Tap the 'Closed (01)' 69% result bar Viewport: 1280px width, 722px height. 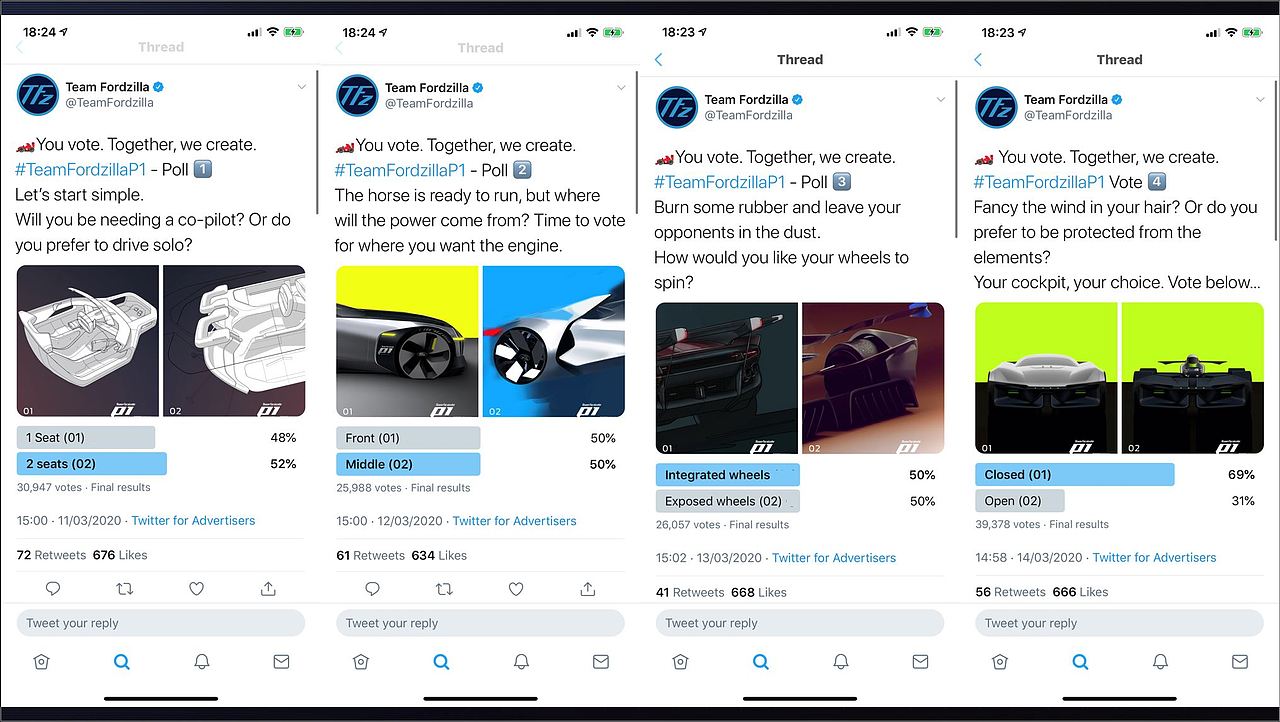1075,474
